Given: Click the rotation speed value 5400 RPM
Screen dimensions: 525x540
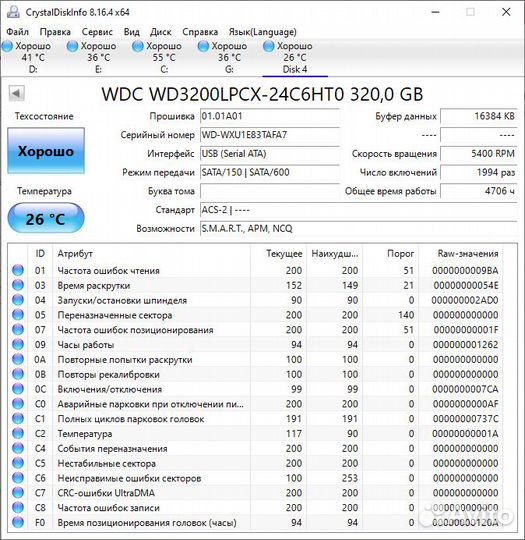Looking at the screenshot, I should click(x=479, y=154).
